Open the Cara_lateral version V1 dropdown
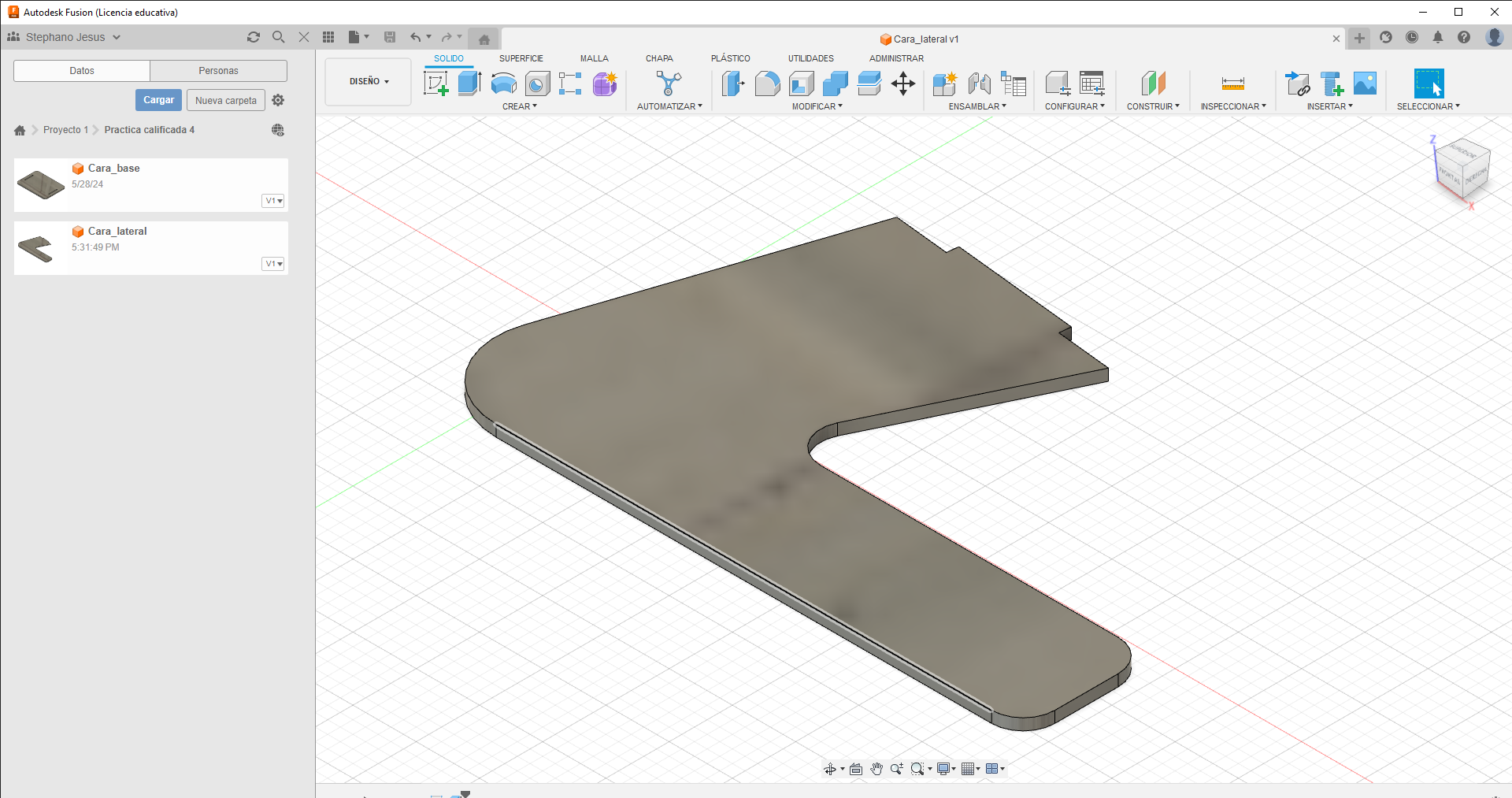 273,264
